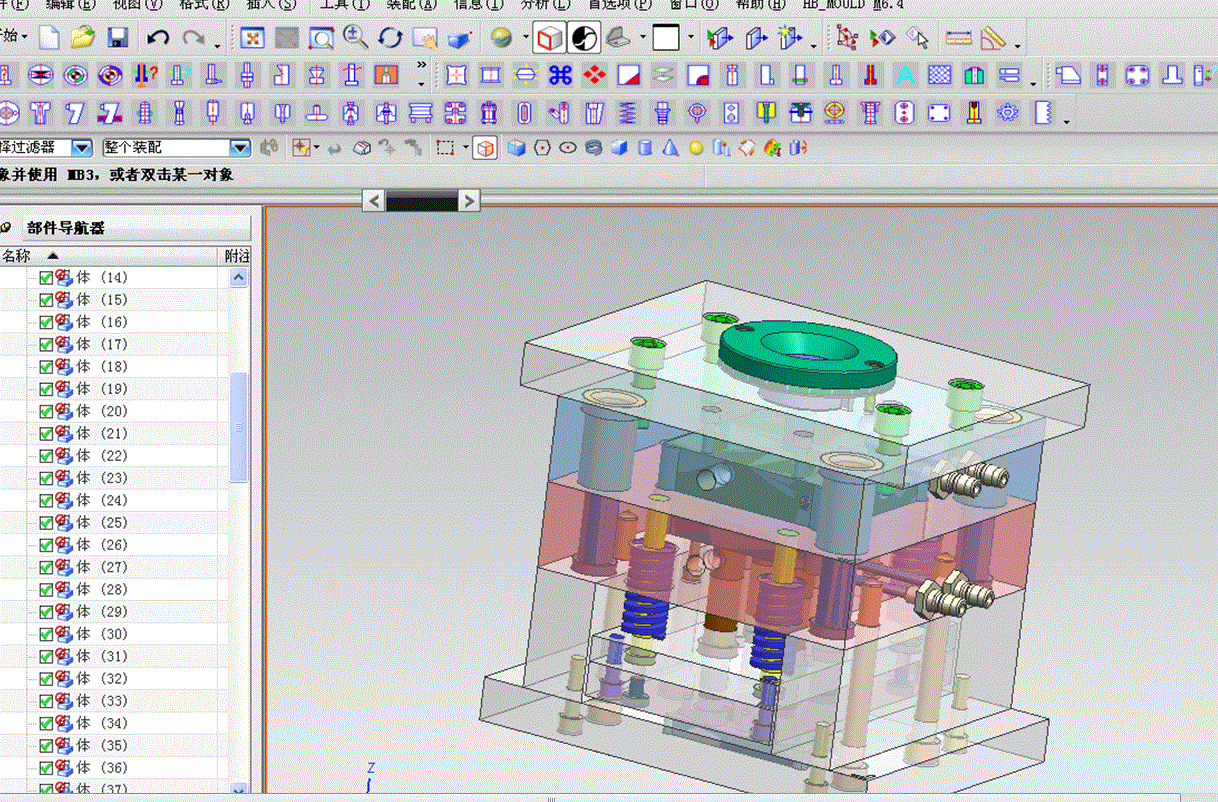Click the dashed rectangle selection icon
This screenshot has height=802, width=1218.
[446, 148]
